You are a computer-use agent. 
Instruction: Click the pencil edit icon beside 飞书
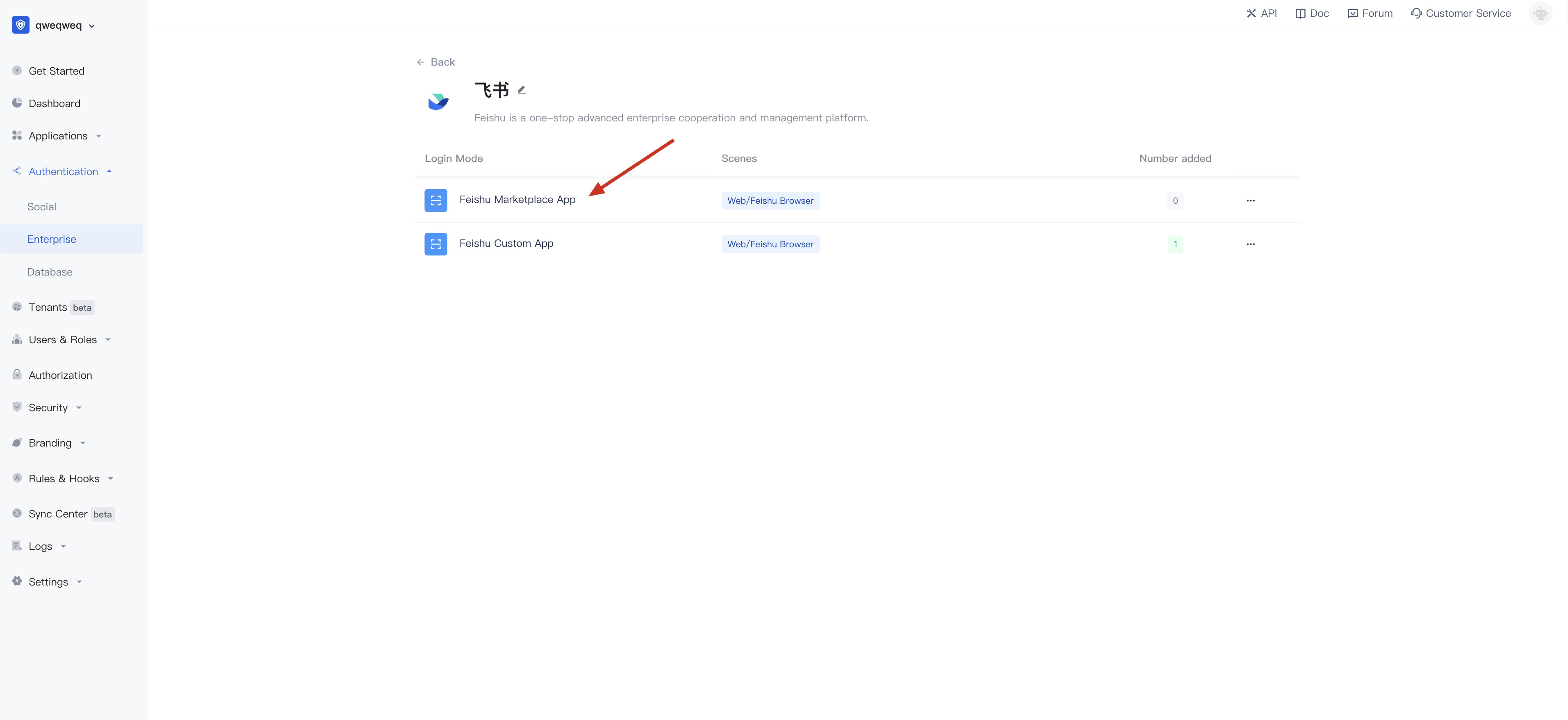pos(522,90)
